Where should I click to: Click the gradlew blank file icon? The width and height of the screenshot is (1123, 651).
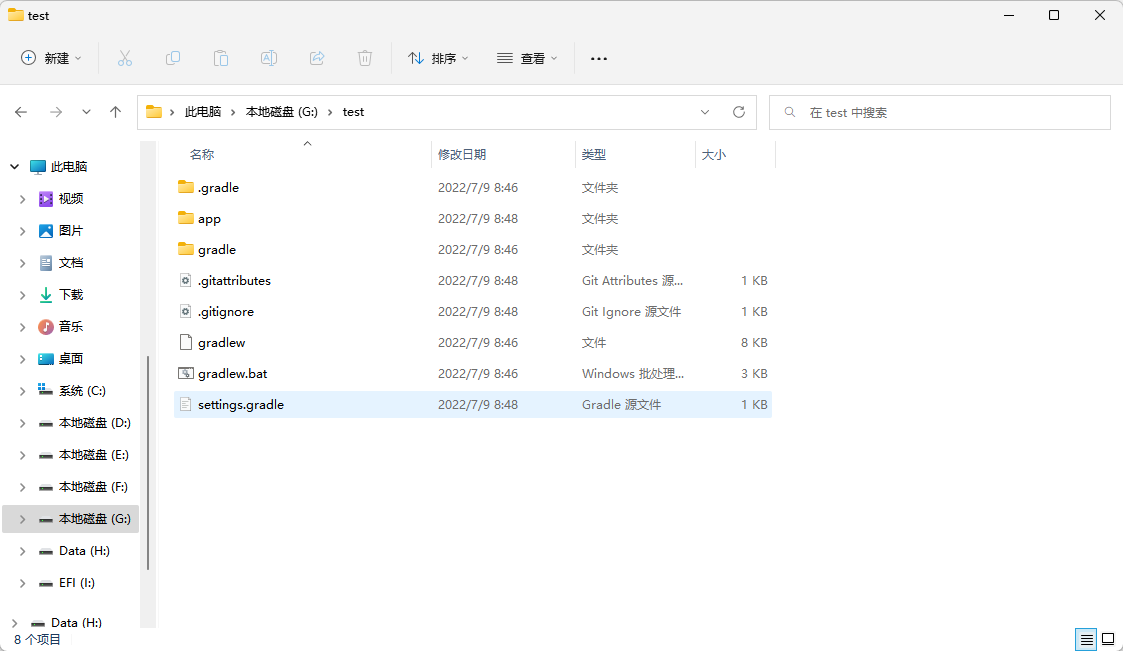click(185, 342)
